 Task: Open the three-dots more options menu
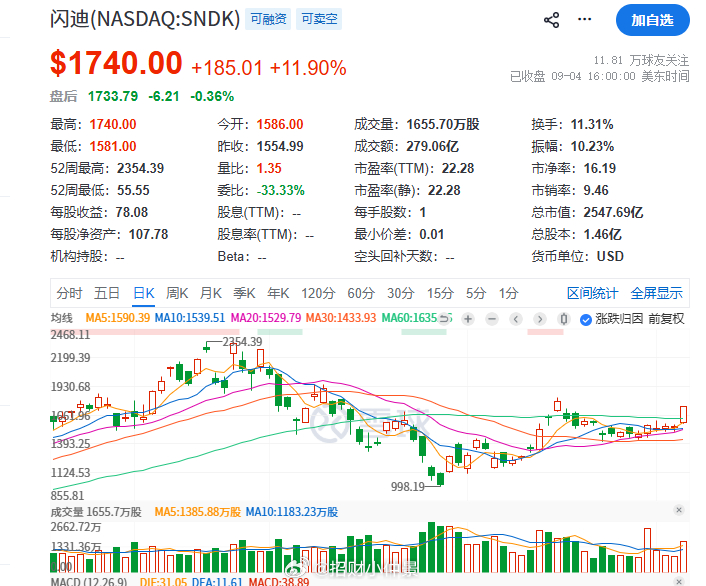584,19
